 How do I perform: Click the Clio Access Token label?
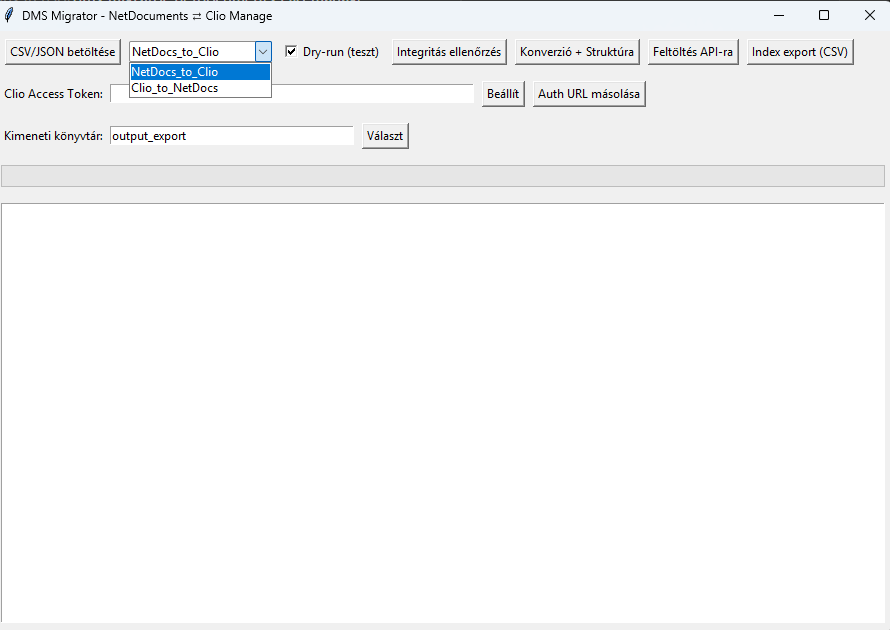[54, 94]
